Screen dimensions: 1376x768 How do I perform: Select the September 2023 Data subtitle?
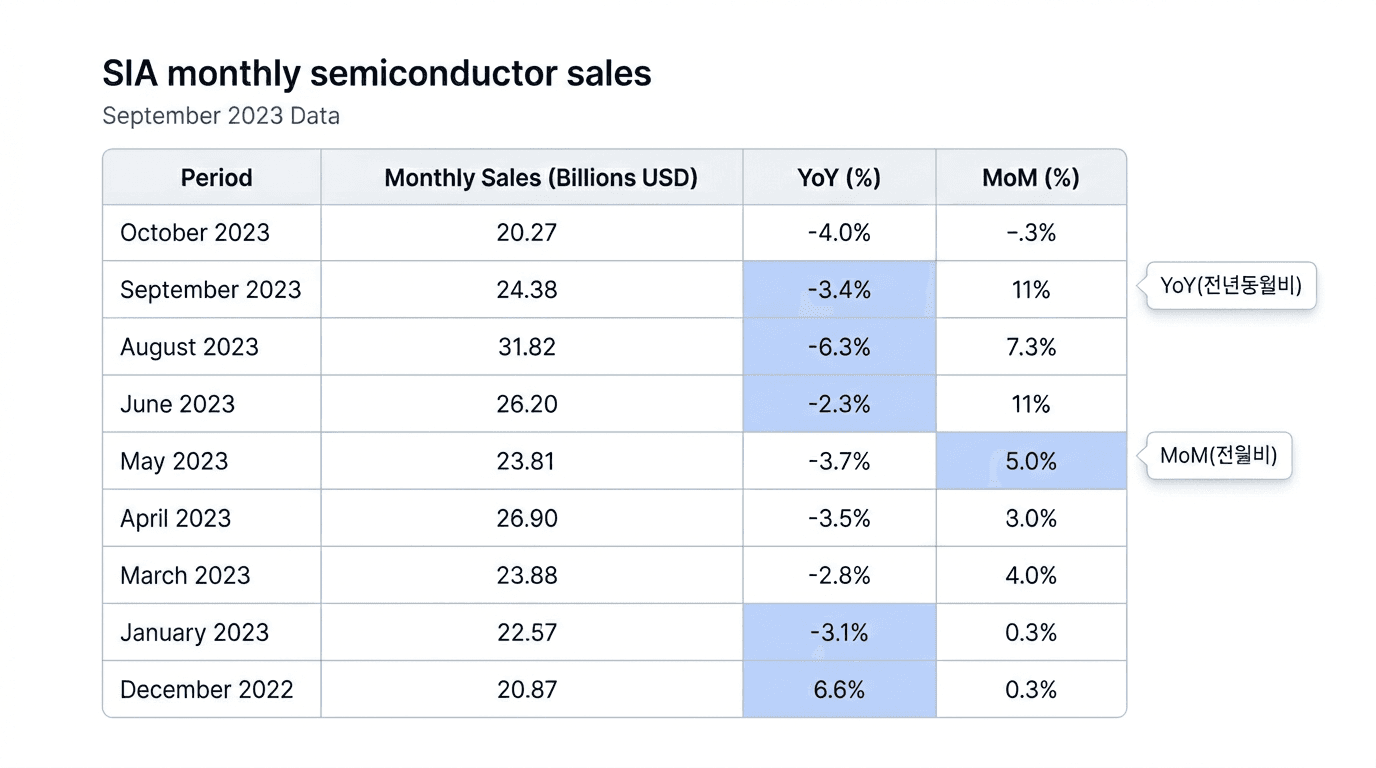click(x=221, y=116)
